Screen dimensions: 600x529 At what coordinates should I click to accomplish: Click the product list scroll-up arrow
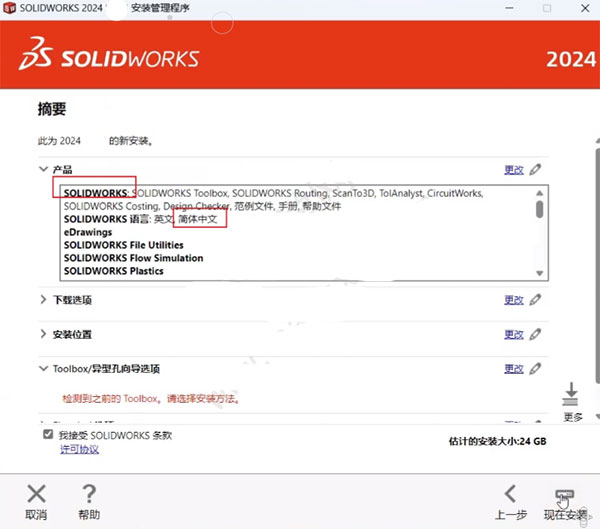coord(540,193)
